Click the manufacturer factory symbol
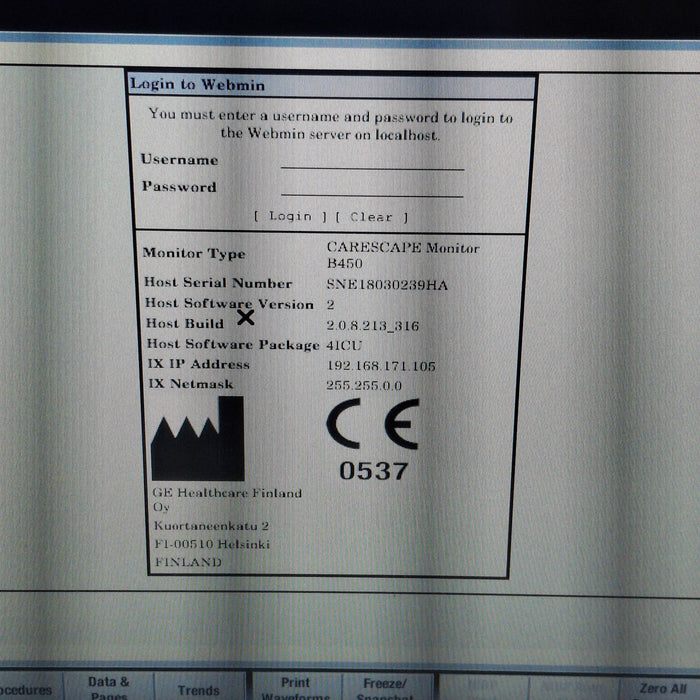This screenshot has width=700, height=700. coord(198,438)
